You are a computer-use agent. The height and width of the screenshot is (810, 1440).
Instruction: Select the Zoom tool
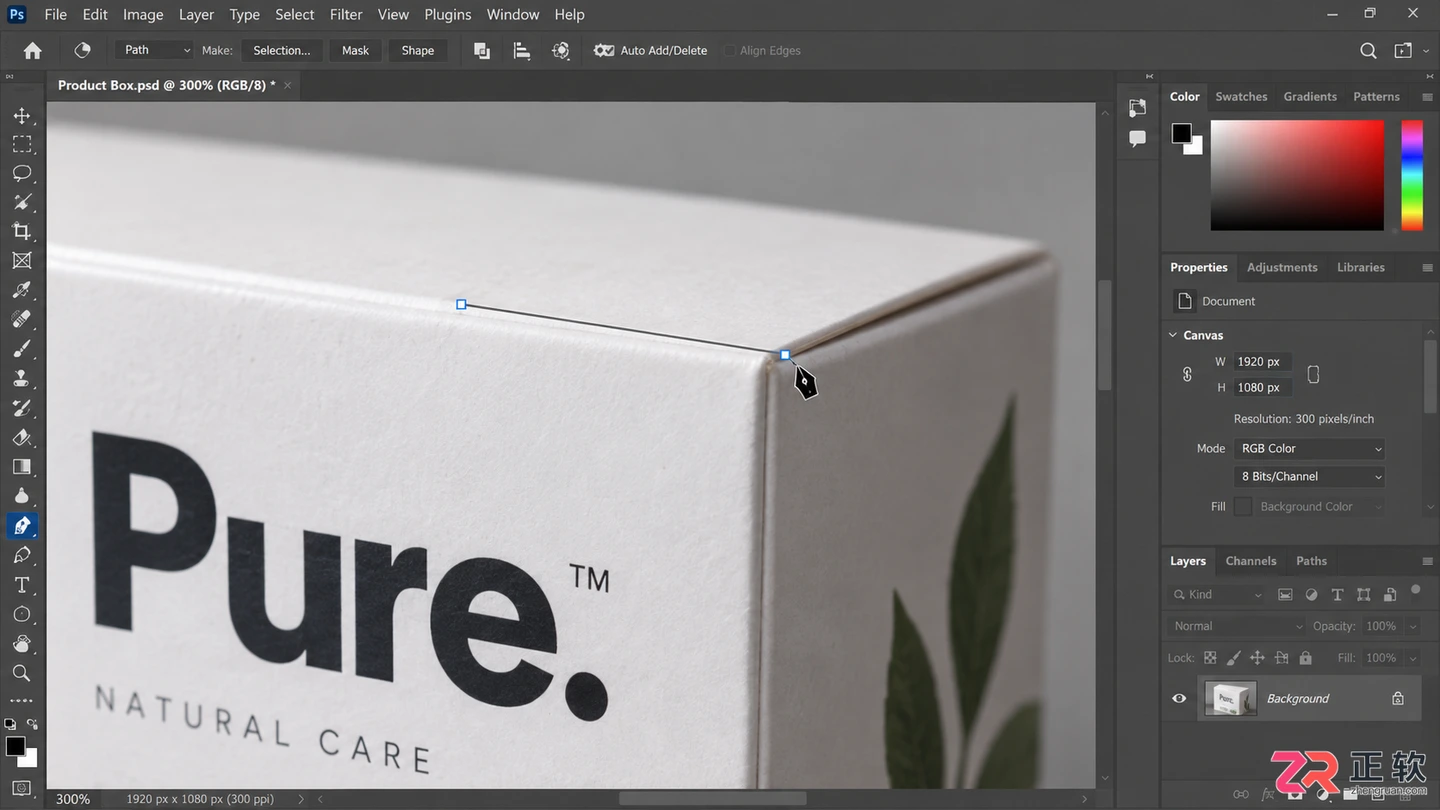pyautogui.click(x=22, y=673)
